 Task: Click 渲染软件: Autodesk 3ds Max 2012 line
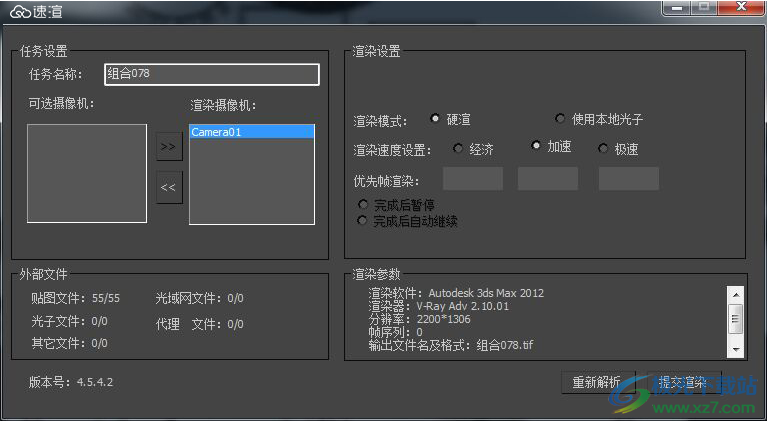pyautogui.click(x=456, y=293)
